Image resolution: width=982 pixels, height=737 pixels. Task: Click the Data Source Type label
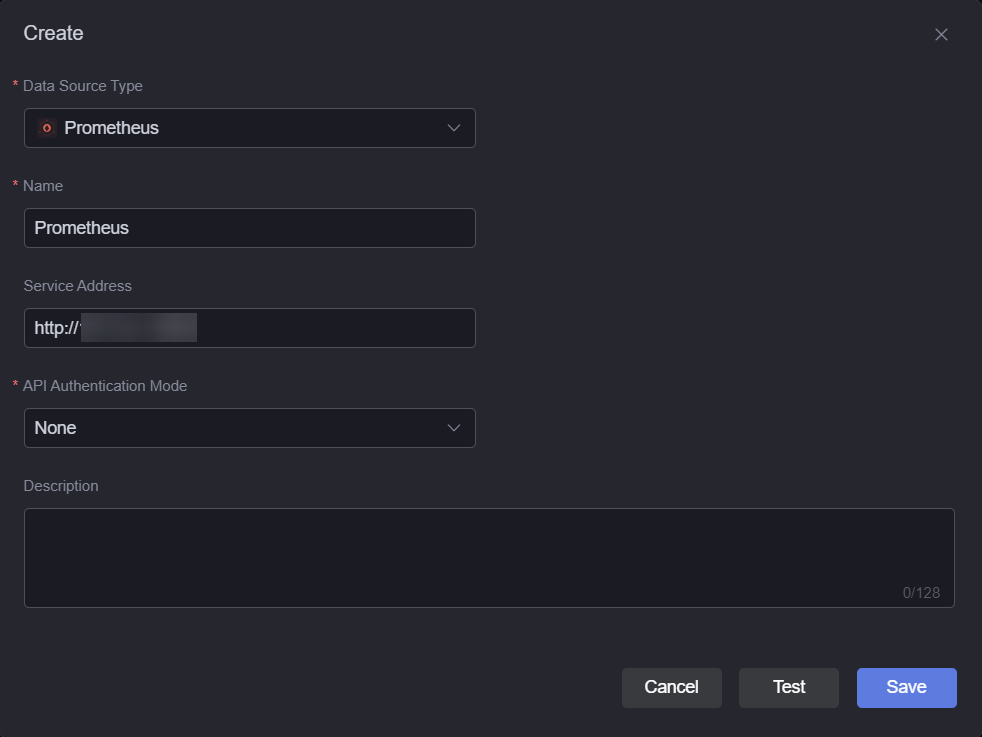[x=83, y=86]
